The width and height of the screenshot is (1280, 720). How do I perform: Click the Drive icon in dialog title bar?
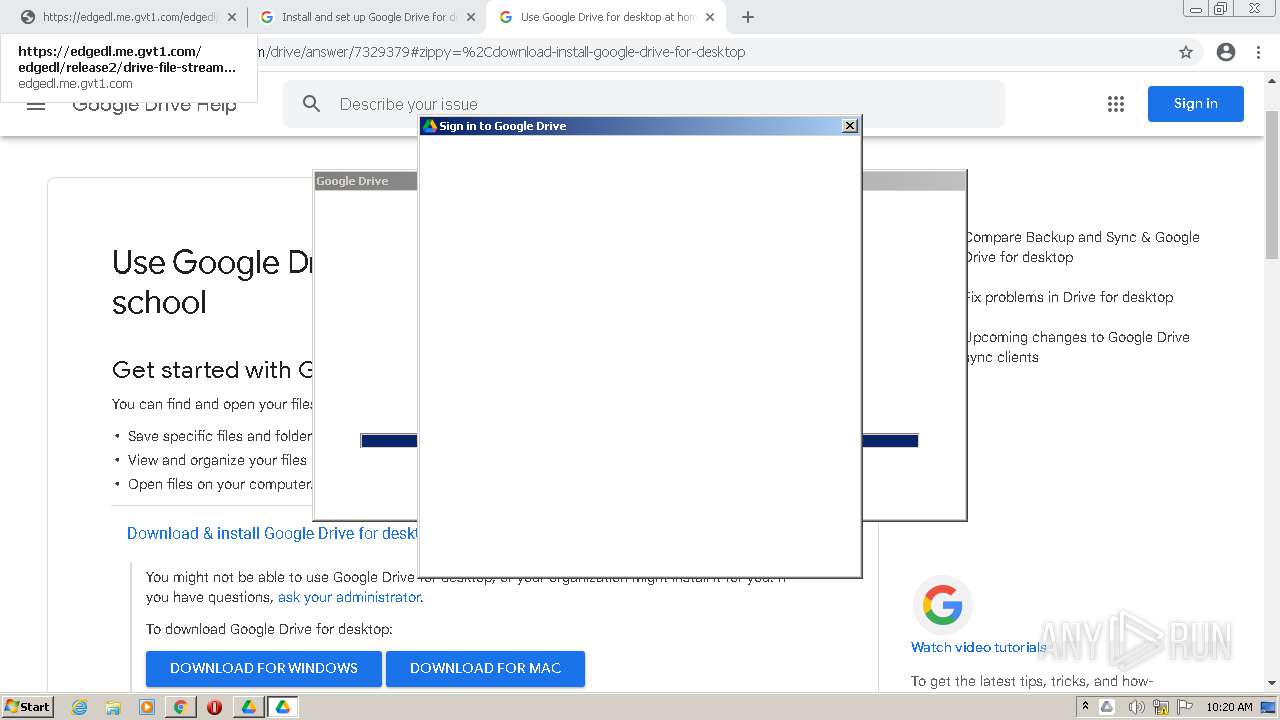(430, 126)
